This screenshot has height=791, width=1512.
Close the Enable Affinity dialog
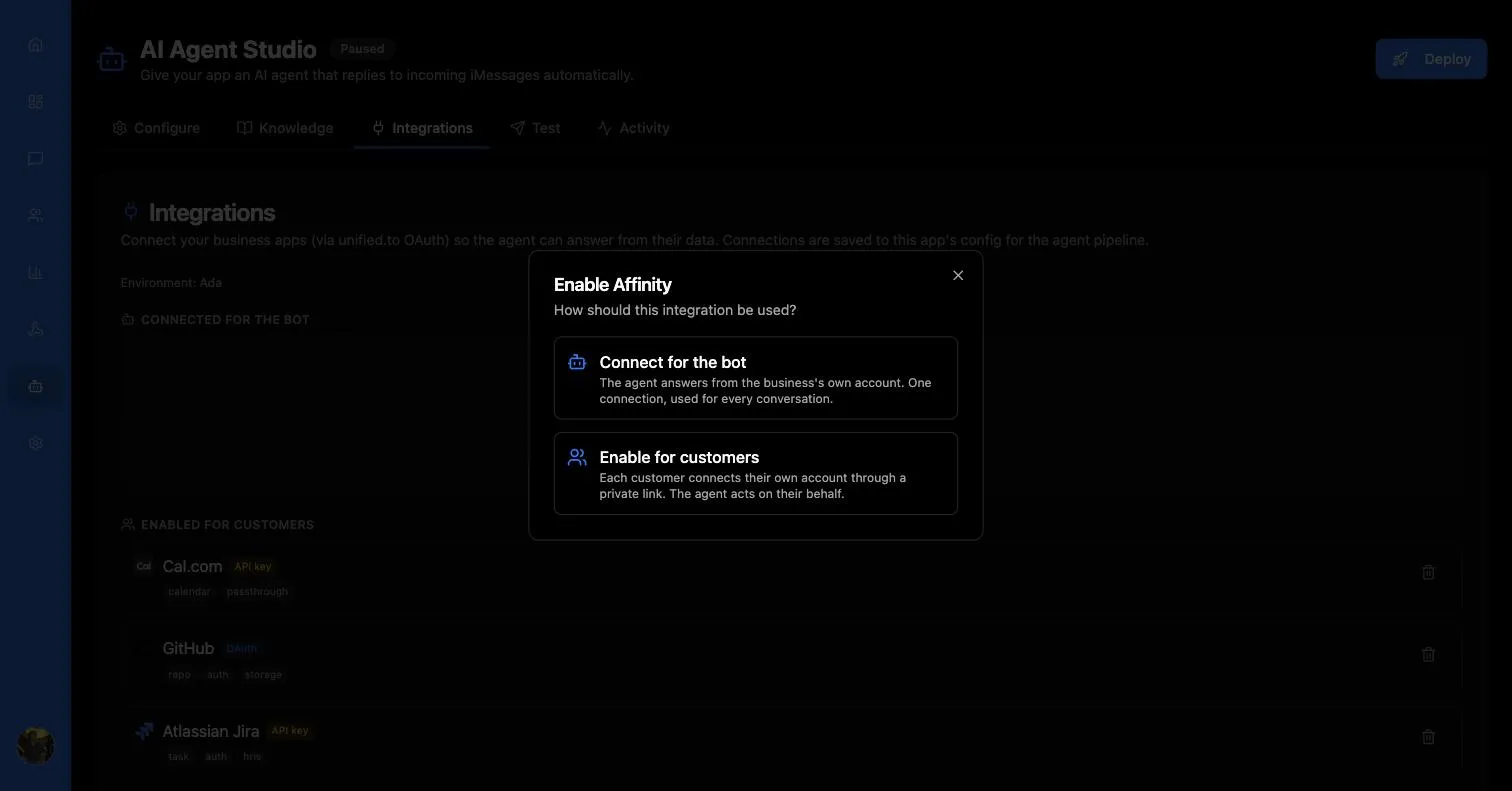pos(958,275)
